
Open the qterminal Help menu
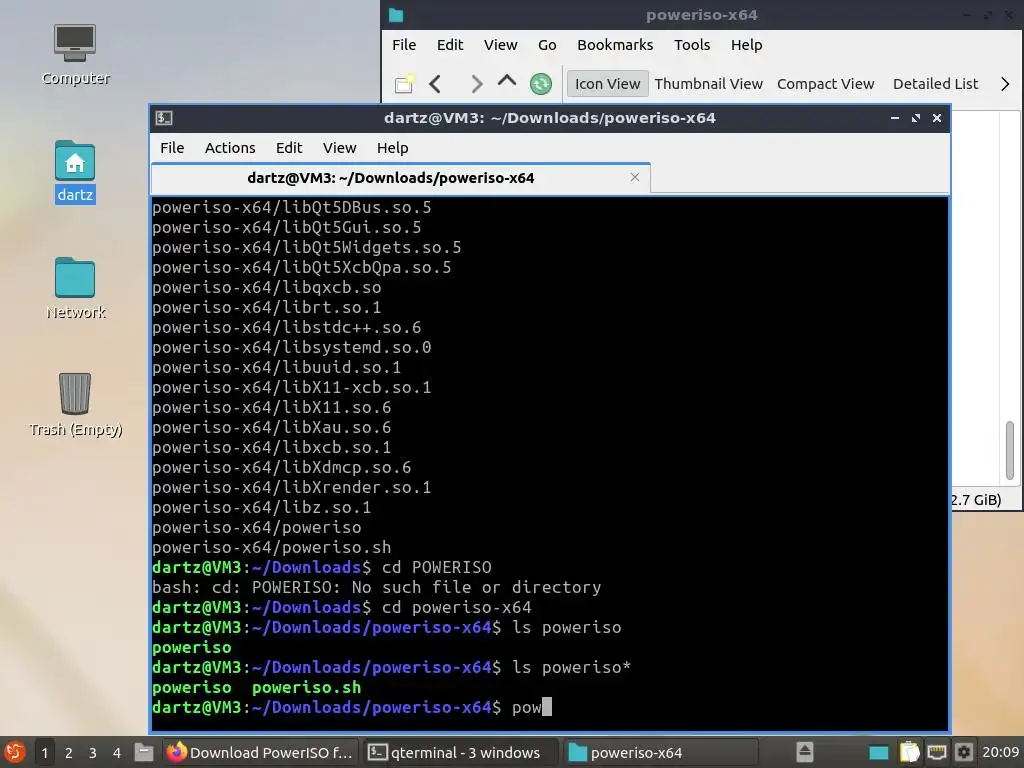(x=392, y=148)
